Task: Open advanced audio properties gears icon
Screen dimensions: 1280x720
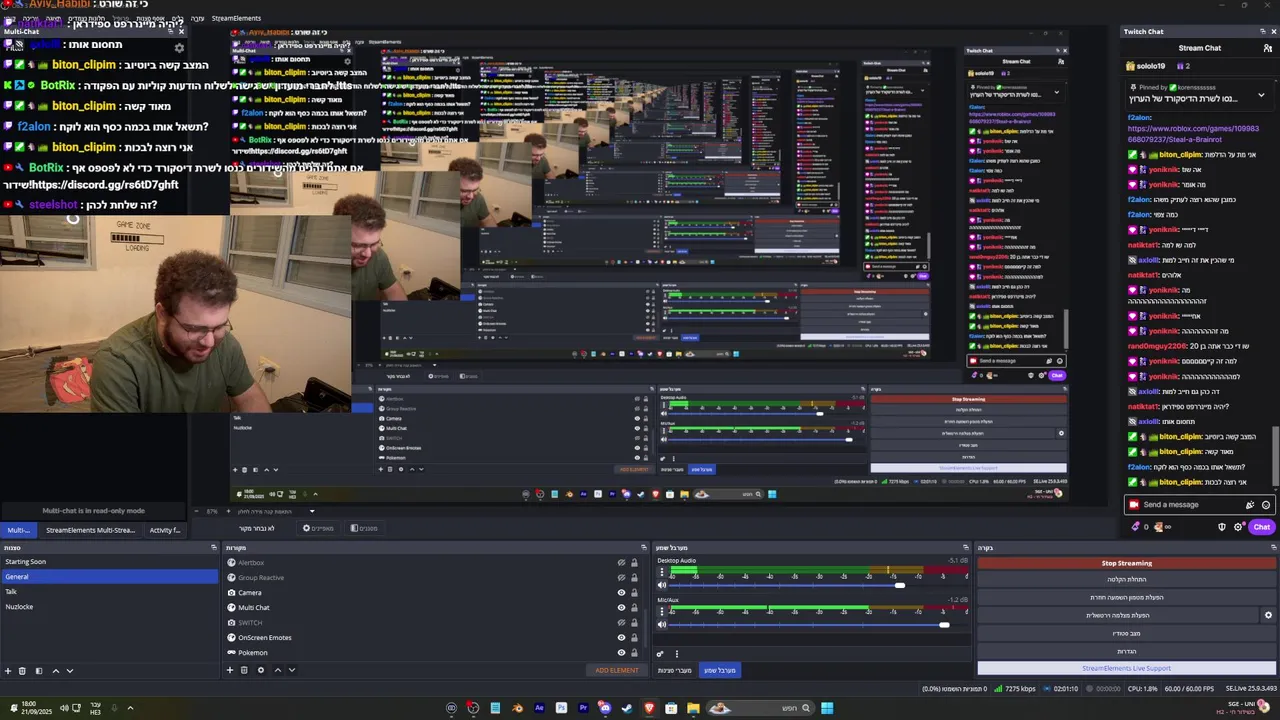Action: point(660,654)
